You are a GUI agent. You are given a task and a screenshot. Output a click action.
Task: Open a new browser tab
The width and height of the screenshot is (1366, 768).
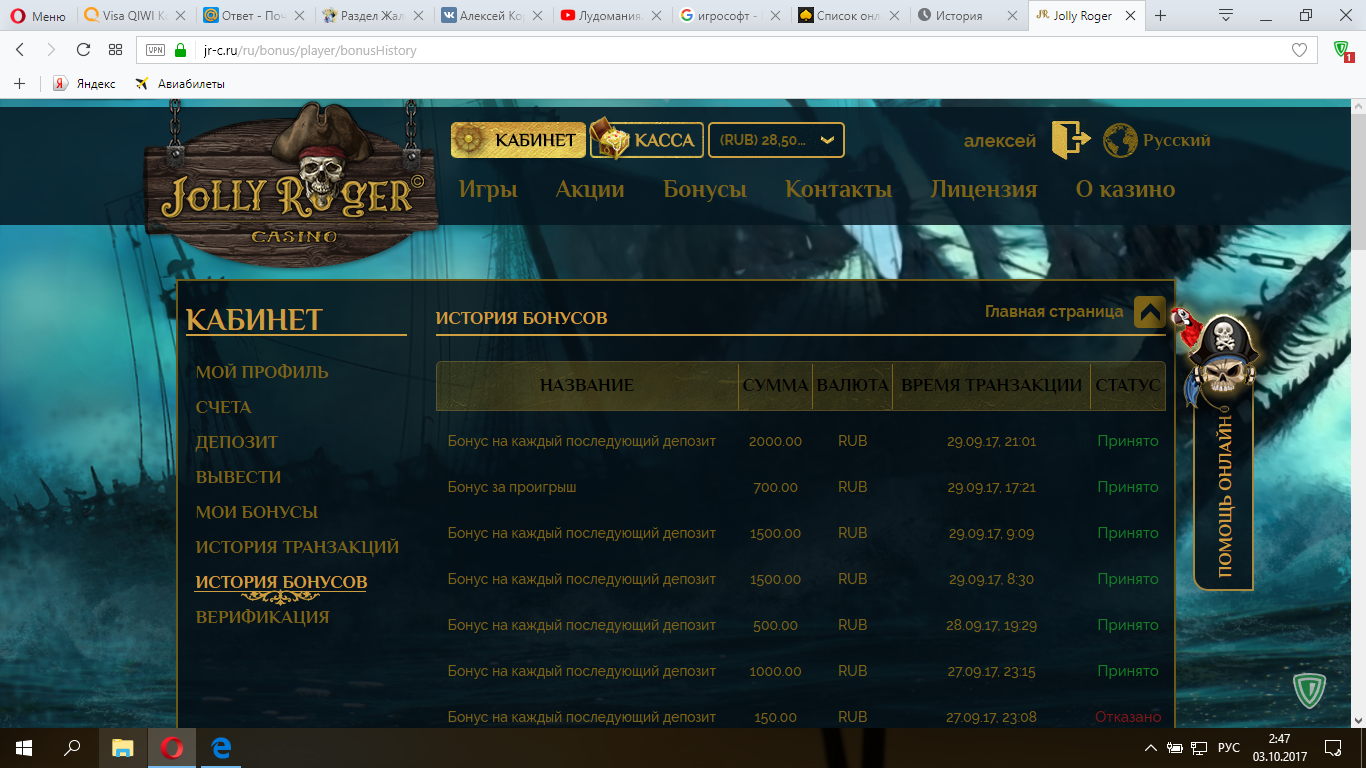coord(1161,16)
